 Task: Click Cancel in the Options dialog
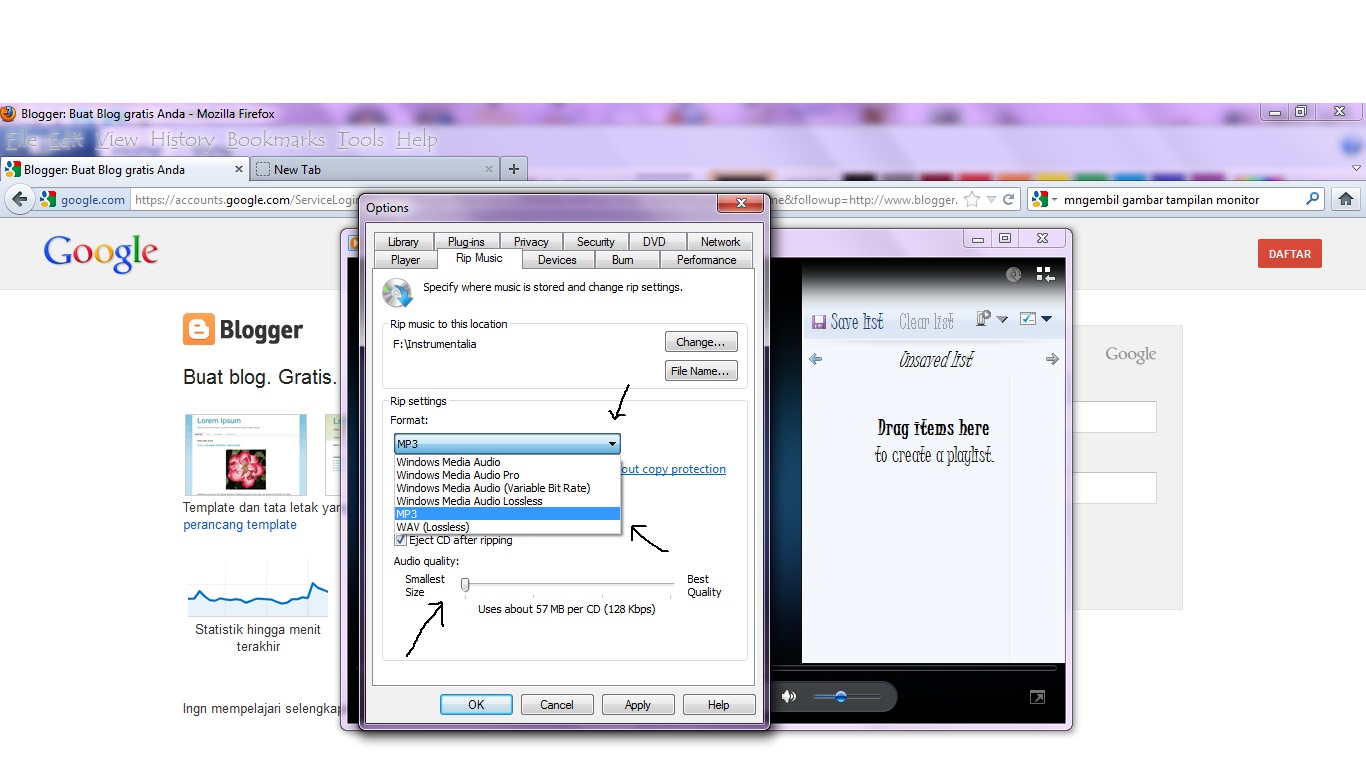point(557,705)
